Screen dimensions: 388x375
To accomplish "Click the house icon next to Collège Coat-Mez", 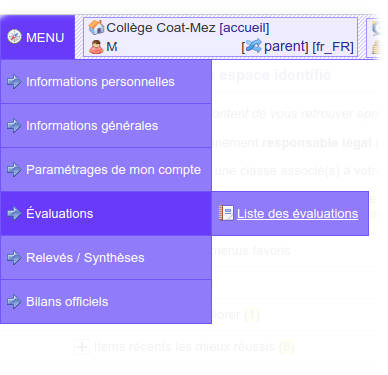I will (x=96, y=27).
